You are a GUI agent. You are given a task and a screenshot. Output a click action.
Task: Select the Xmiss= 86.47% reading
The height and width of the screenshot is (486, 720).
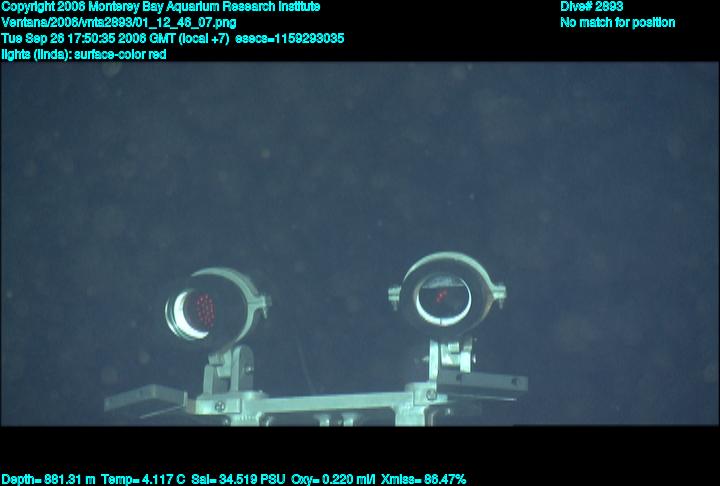point(423,480)
